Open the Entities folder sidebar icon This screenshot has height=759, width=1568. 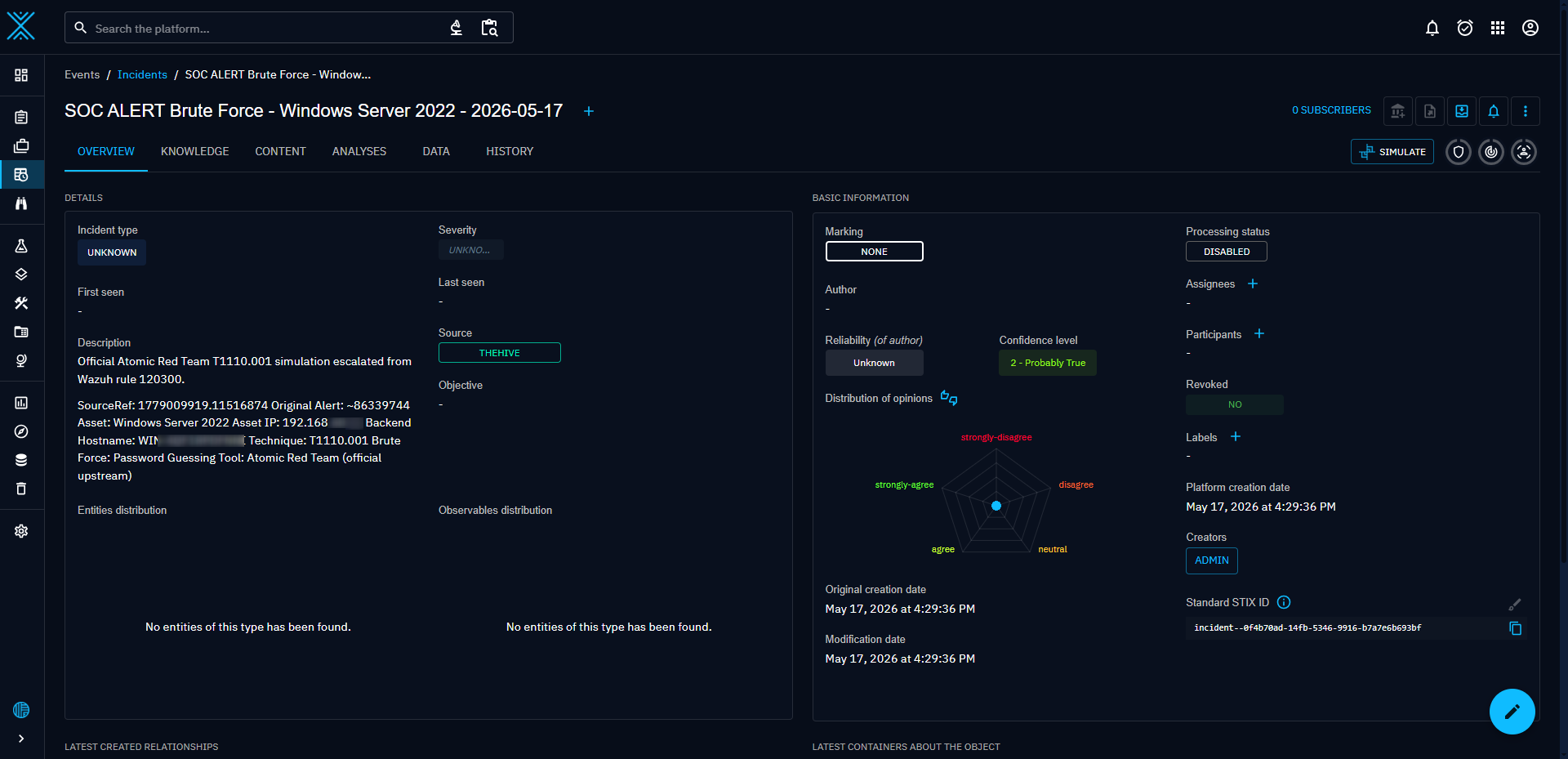[x=21, y=332]
